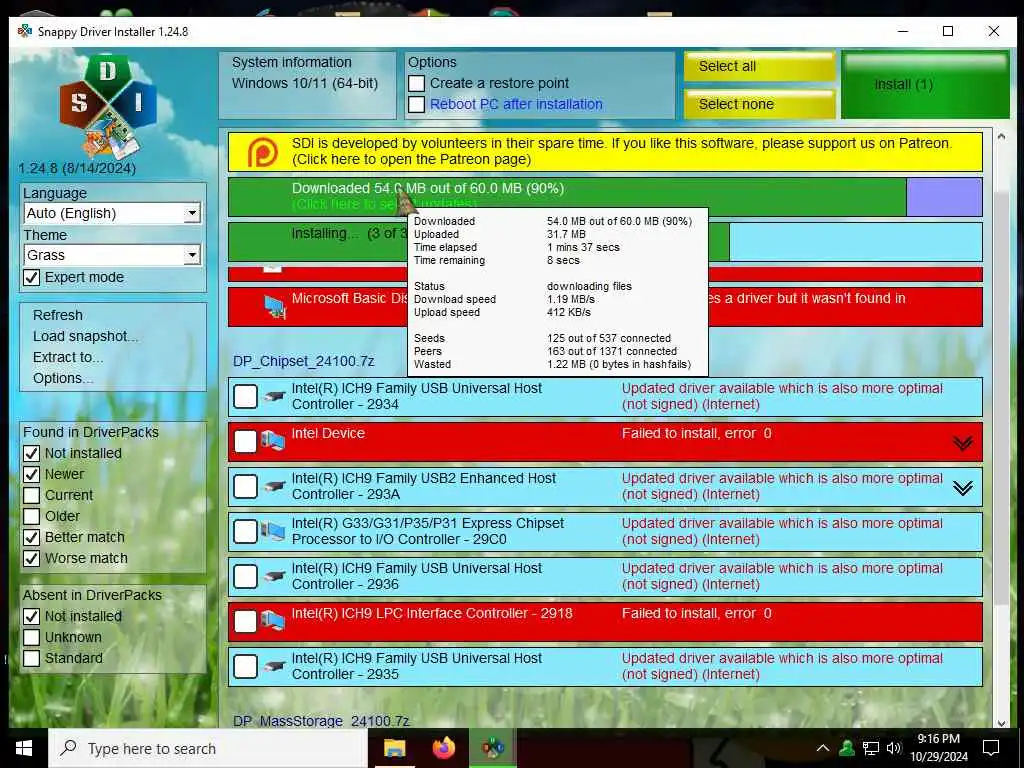Viewport: 1024px width, 768px height.
Task: Select checkbox for Intel Device driver
Action: click(246, 441)
